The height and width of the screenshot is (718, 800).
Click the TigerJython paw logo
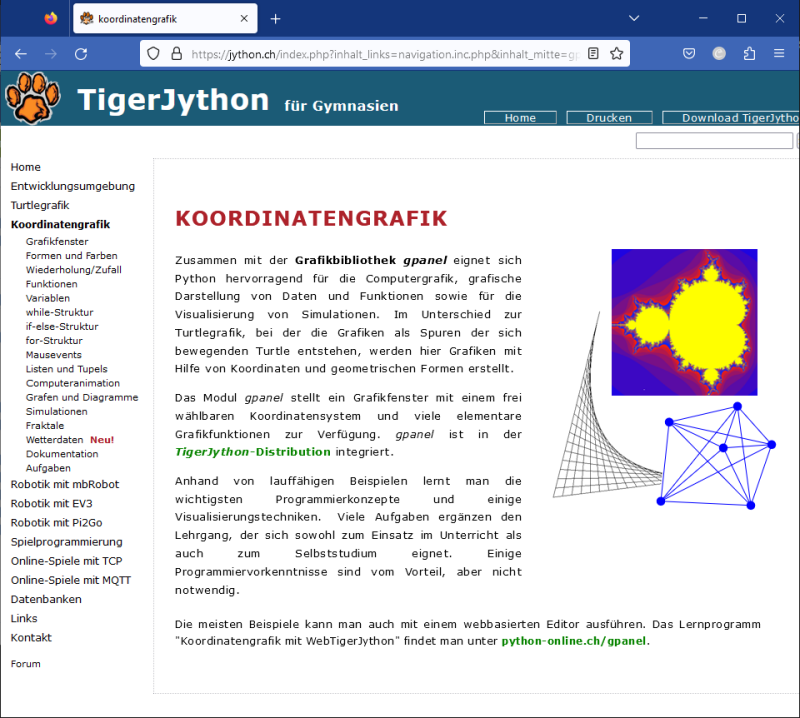[33, 97]
